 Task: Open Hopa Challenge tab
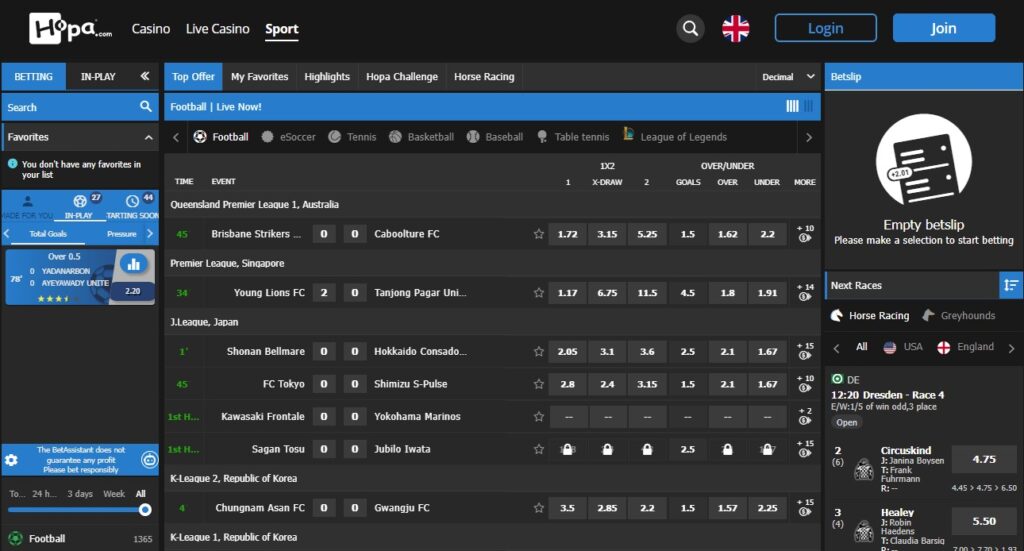[402, 76]
